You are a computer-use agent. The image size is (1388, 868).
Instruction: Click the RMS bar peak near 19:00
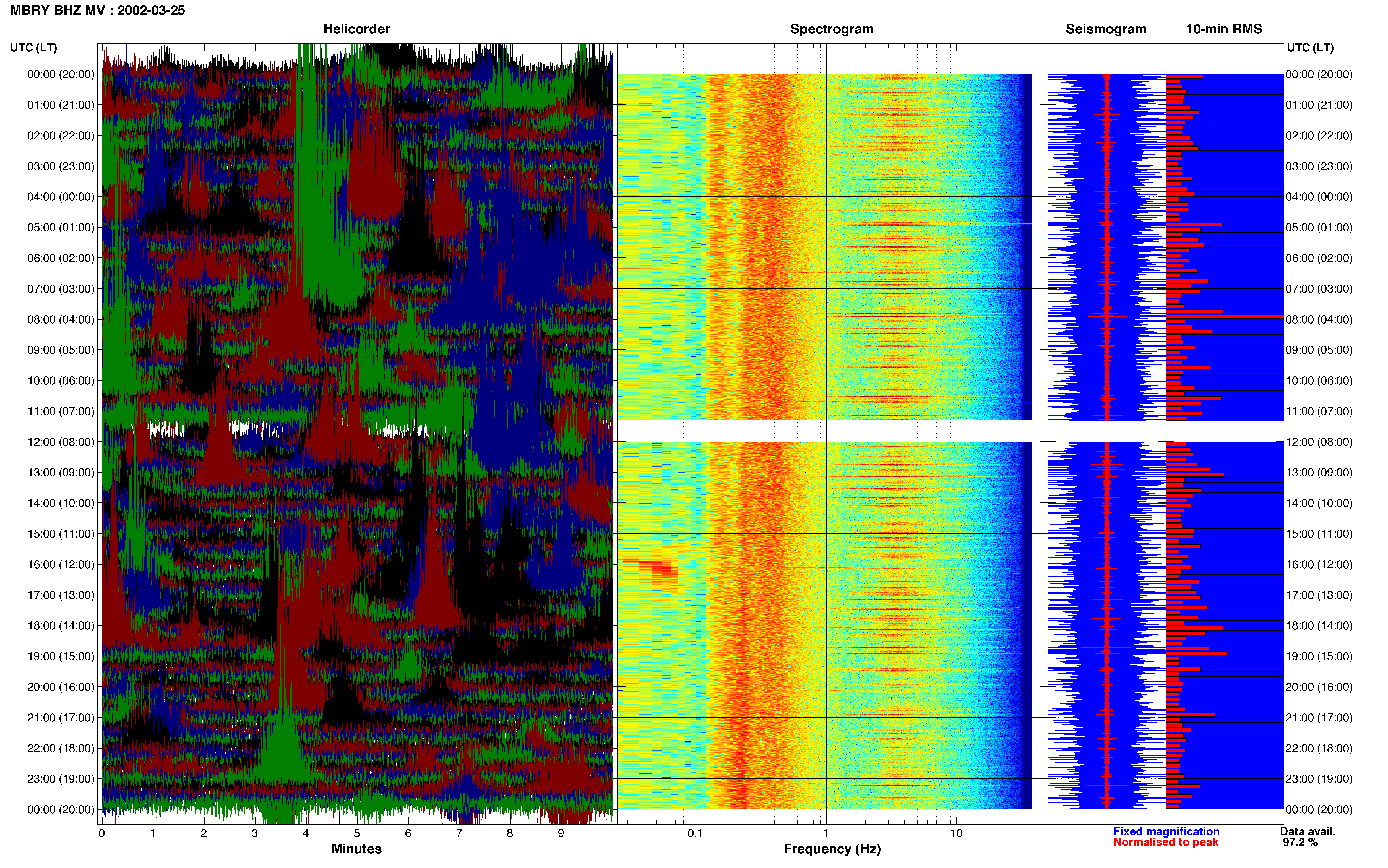point(1196,653)
